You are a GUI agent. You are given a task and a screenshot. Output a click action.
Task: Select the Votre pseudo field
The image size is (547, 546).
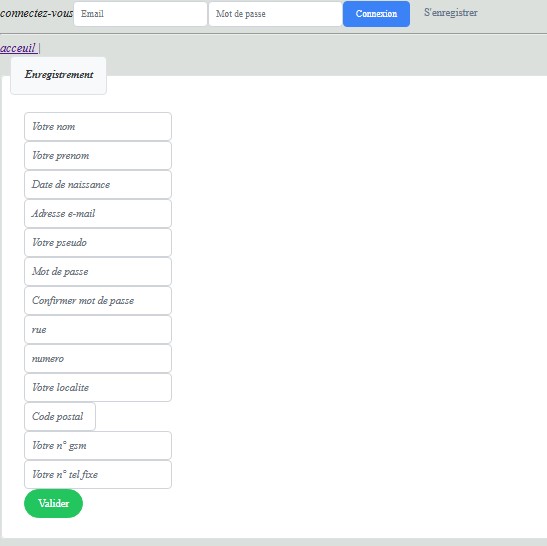click(98, 242)
